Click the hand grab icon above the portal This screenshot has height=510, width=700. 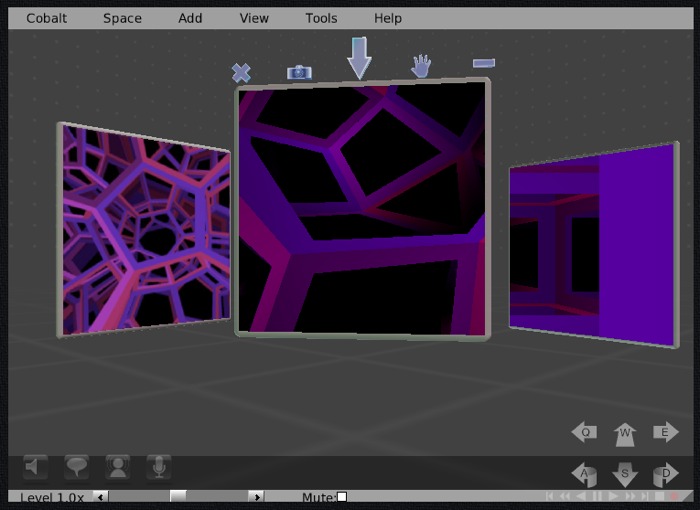(x=421, y=67)
